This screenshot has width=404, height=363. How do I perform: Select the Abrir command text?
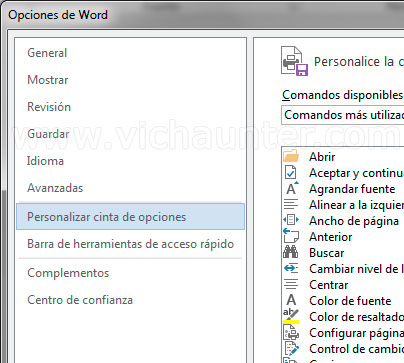tap(322, 157)
